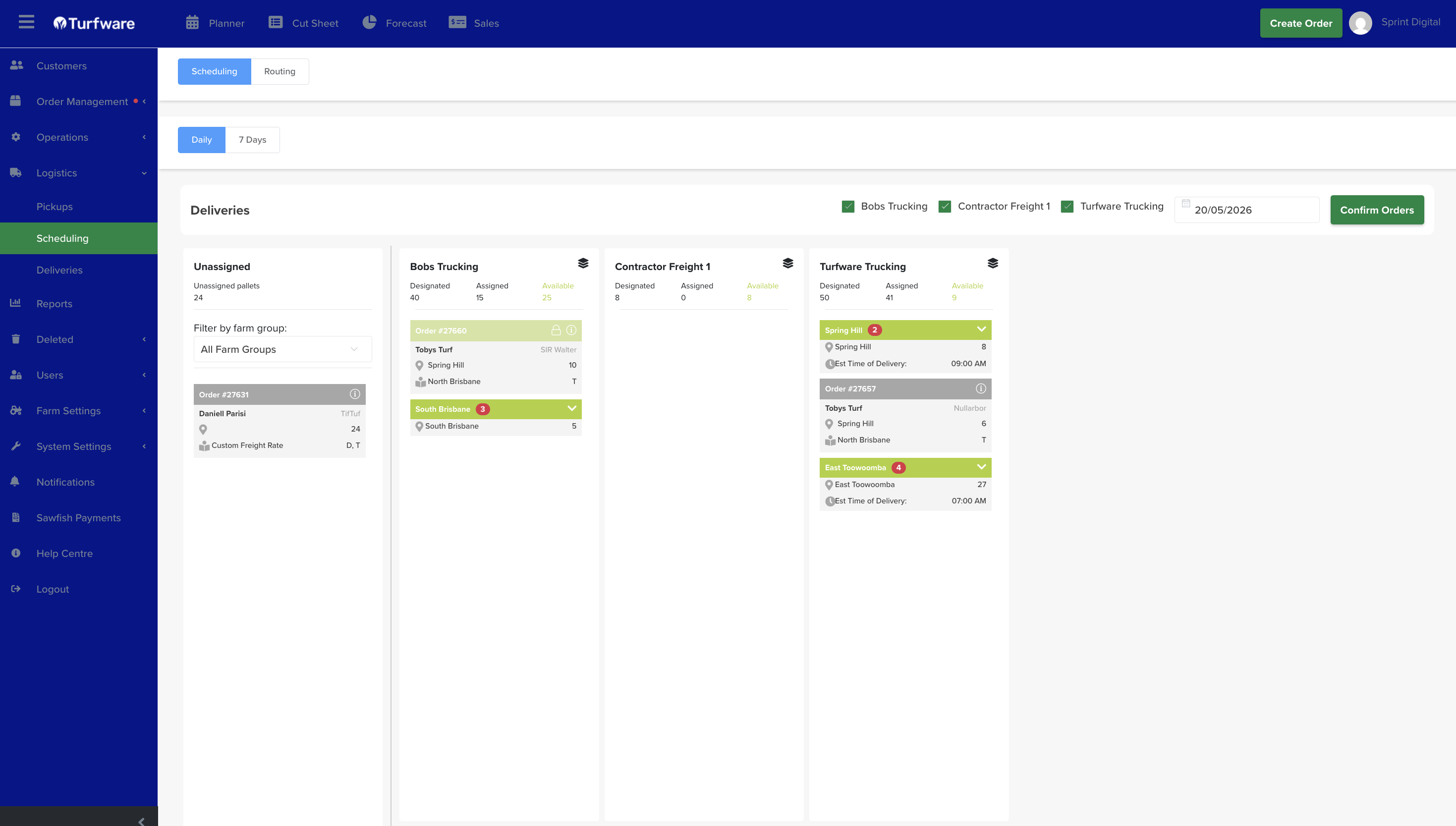The image size is (1456, 826).
Task: Collapse the sidebar with bottom arrow
Action: click(141, 821)
